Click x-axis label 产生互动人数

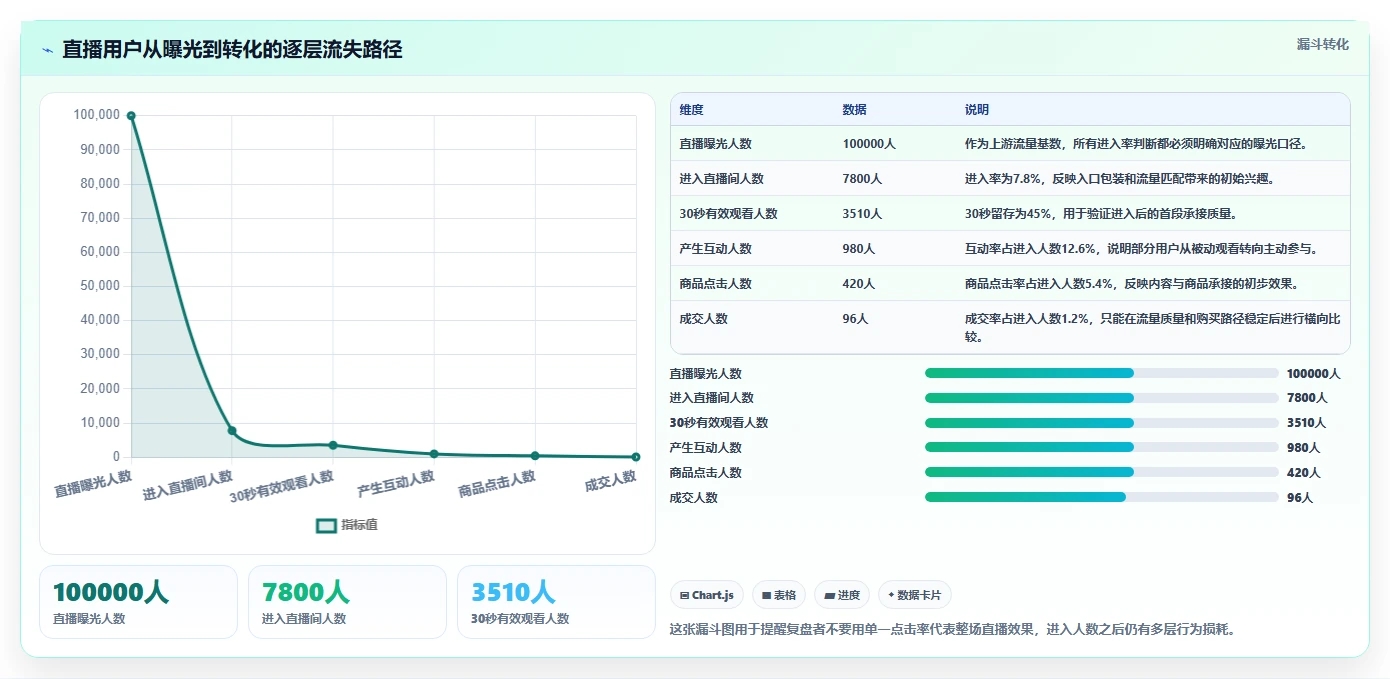coord(396,484)
